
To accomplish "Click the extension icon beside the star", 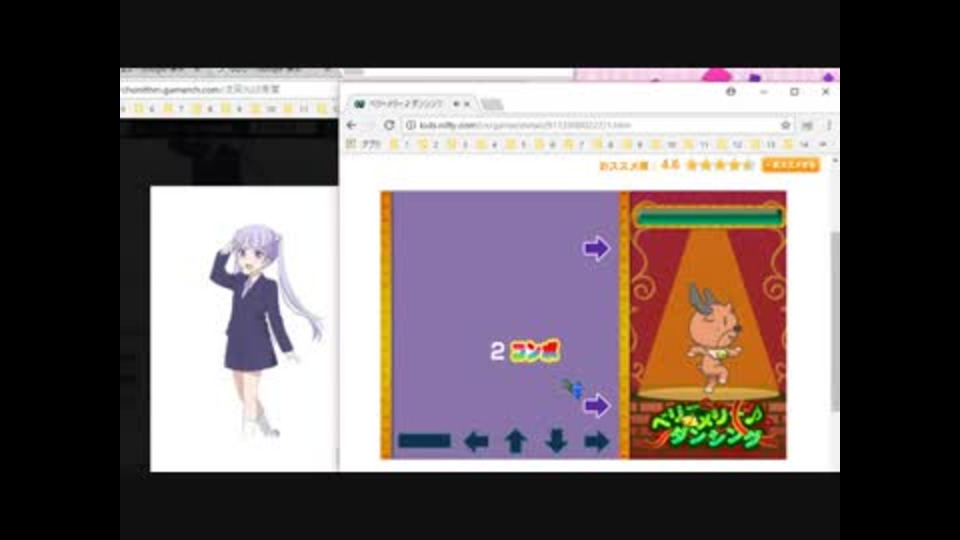I will [808, 125].
